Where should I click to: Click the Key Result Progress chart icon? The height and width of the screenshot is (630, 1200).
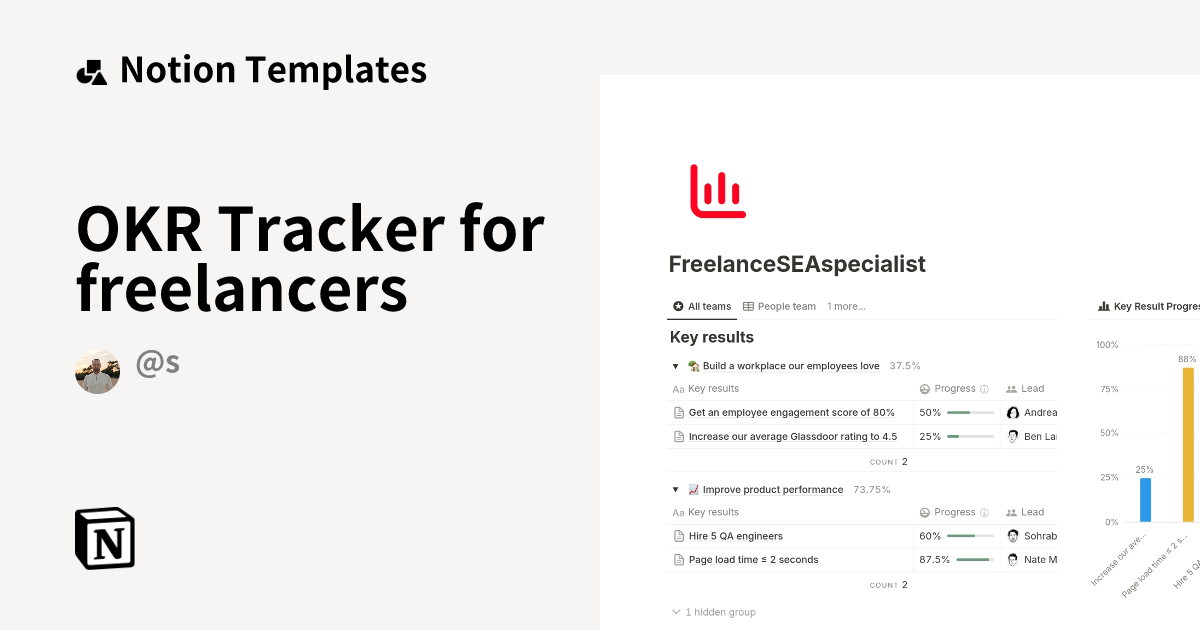[1103, 306]
